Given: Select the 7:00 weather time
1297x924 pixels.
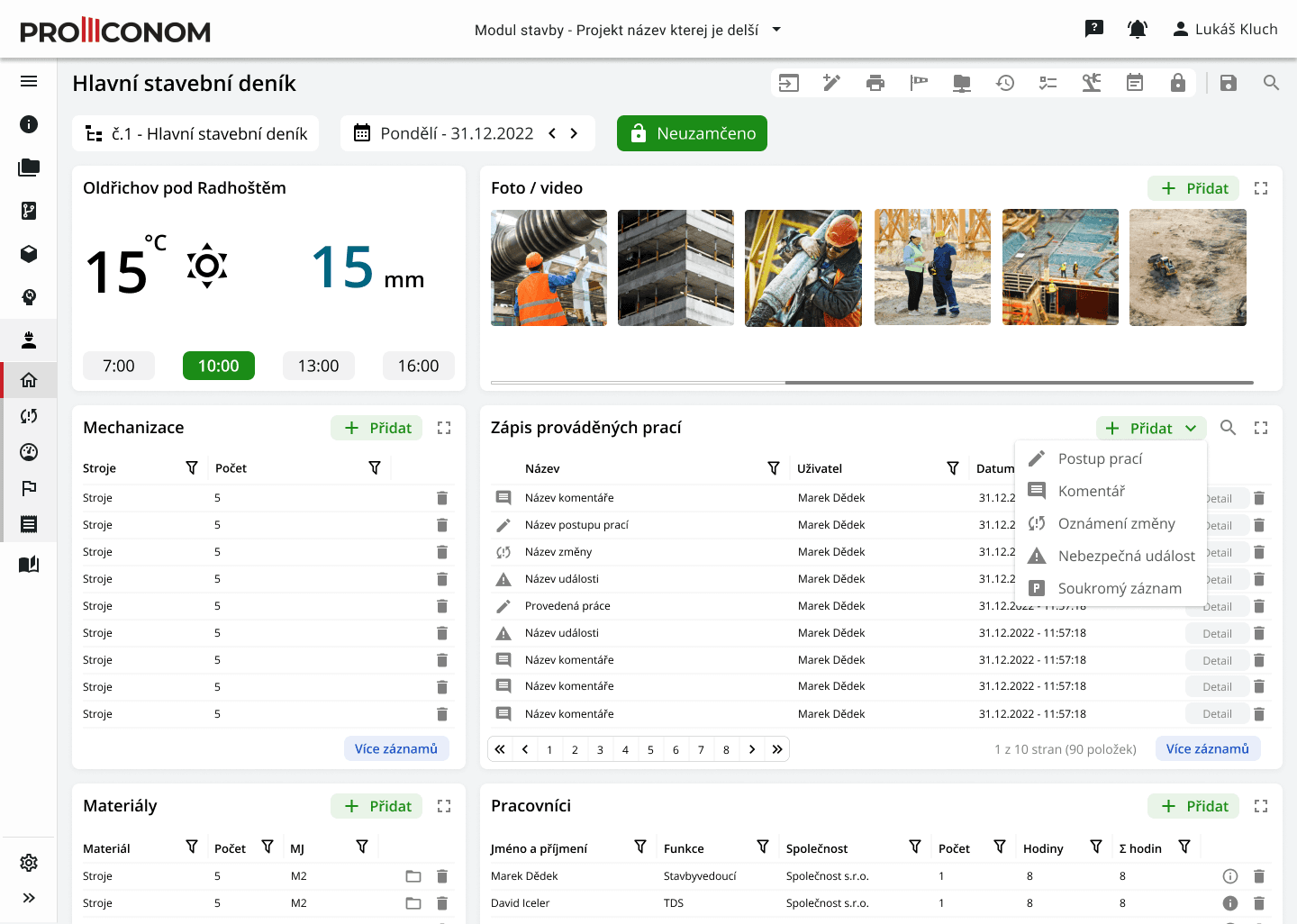Looking at the screenshot, I should (119, 366).
